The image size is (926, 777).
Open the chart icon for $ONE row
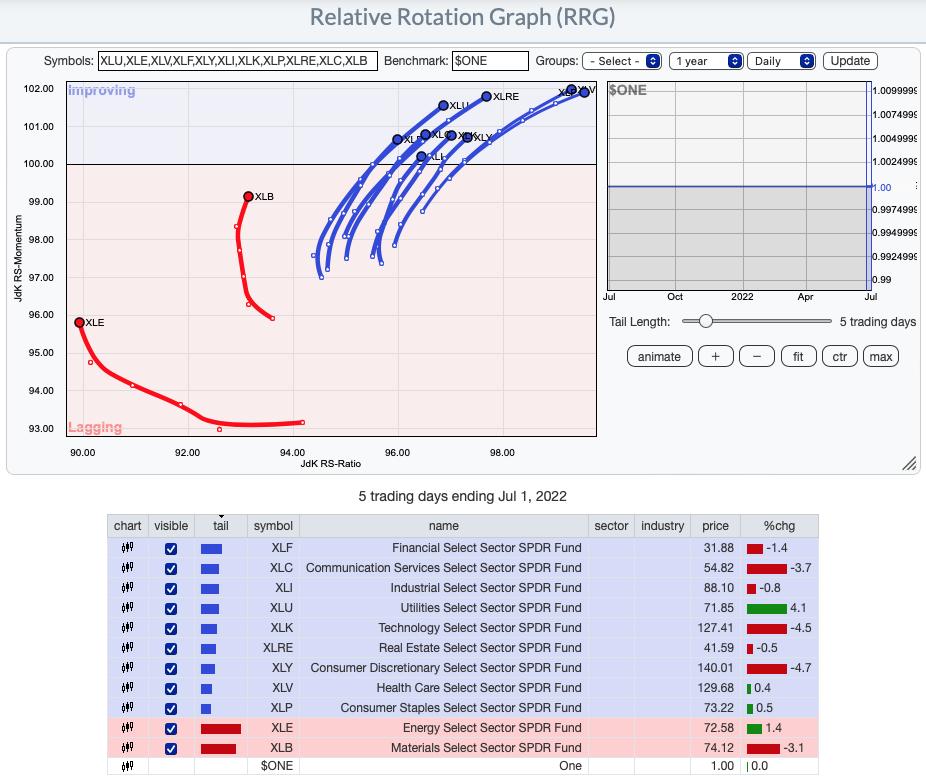point(127,767)
